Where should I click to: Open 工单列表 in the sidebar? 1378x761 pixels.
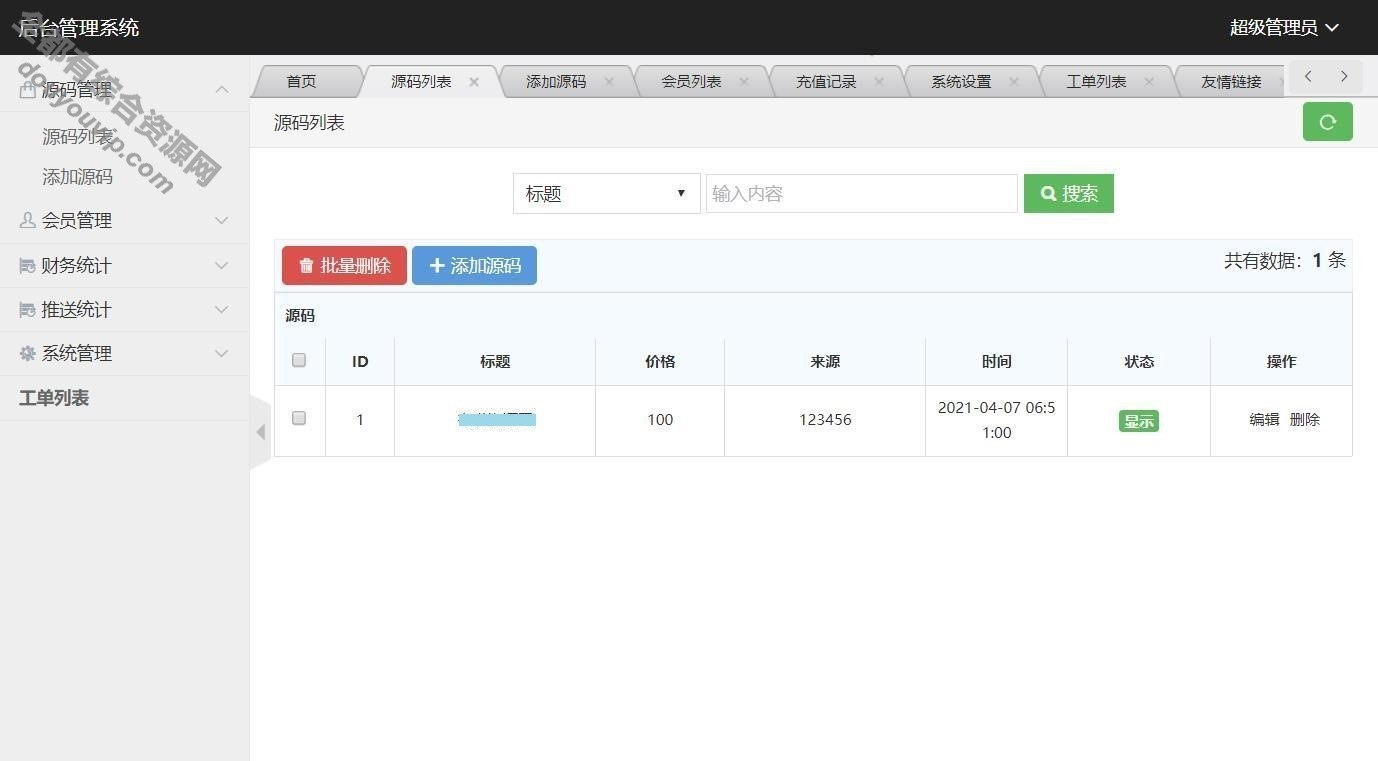coord(54,398)
